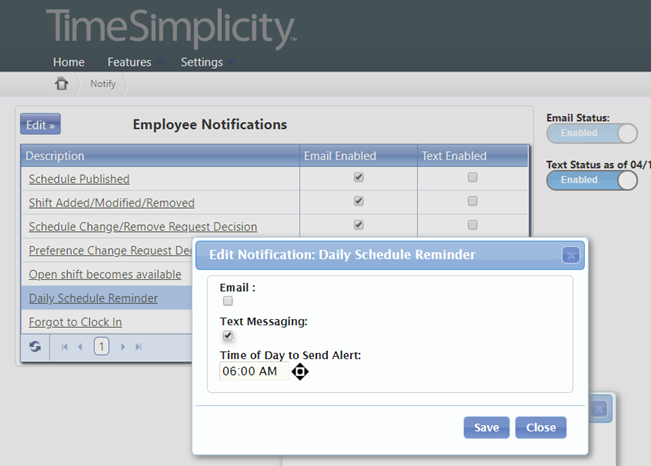Click the Notify breadcrumb
The width and height of the screenshot is (651, 466).
tap(103, 84)
